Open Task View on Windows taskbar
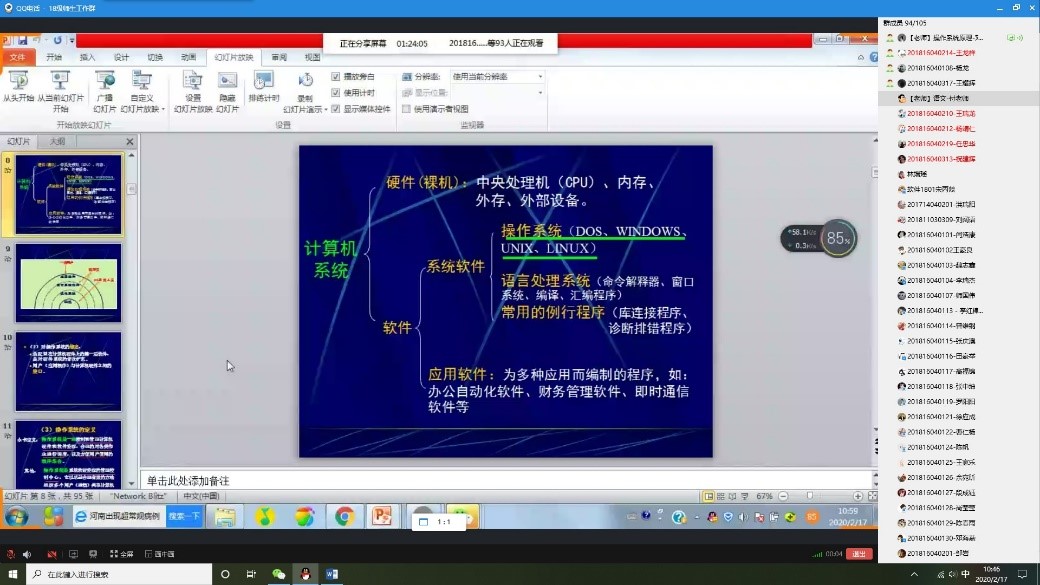The image size is (1040, 585). 251,574
